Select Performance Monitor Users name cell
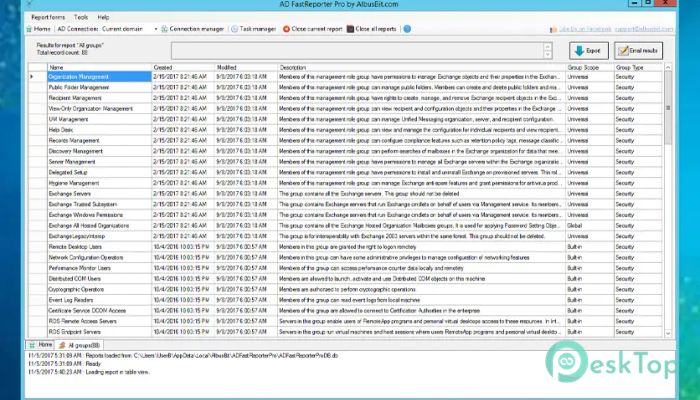 [x=99, y=268]
